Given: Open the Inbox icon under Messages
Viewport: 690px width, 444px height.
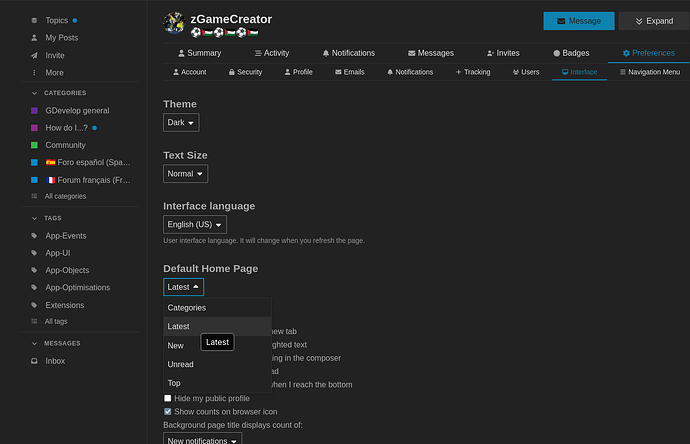Looking at the screenshot, I should (34, 361).
